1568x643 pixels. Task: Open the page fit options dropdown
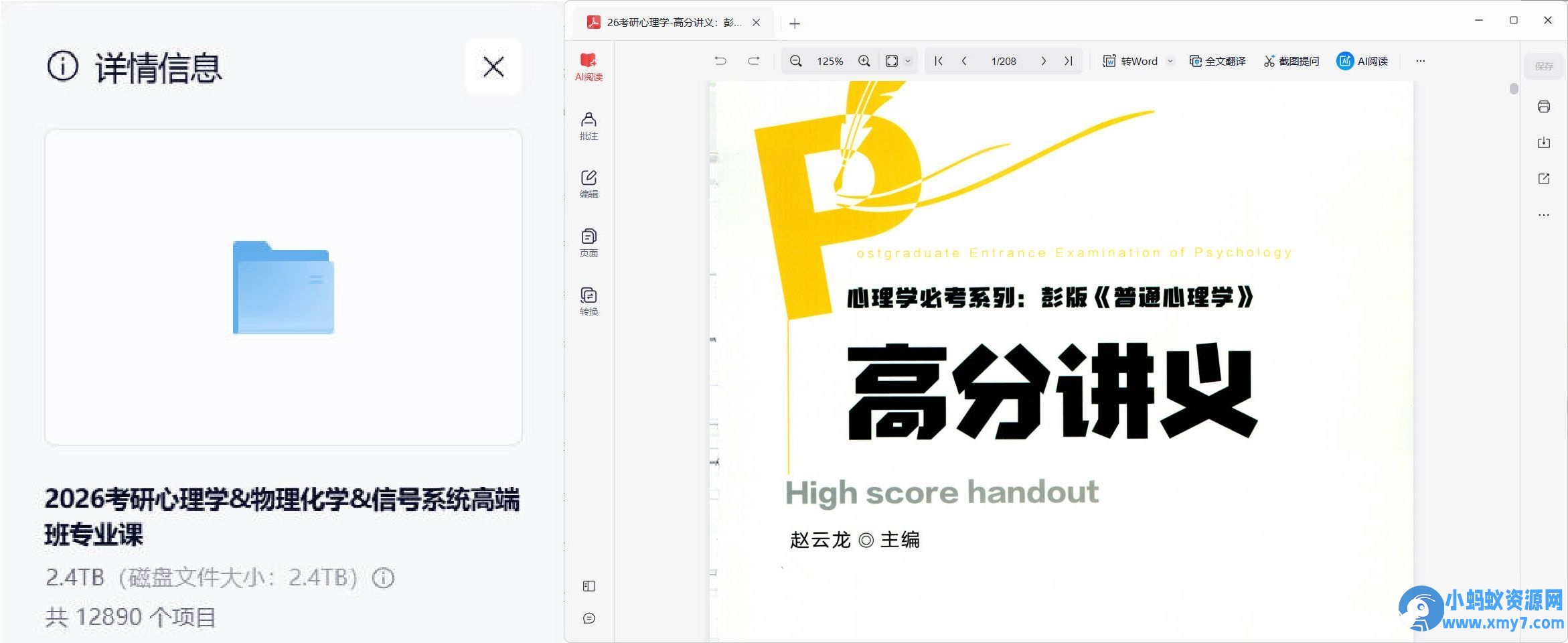[907, 61]
